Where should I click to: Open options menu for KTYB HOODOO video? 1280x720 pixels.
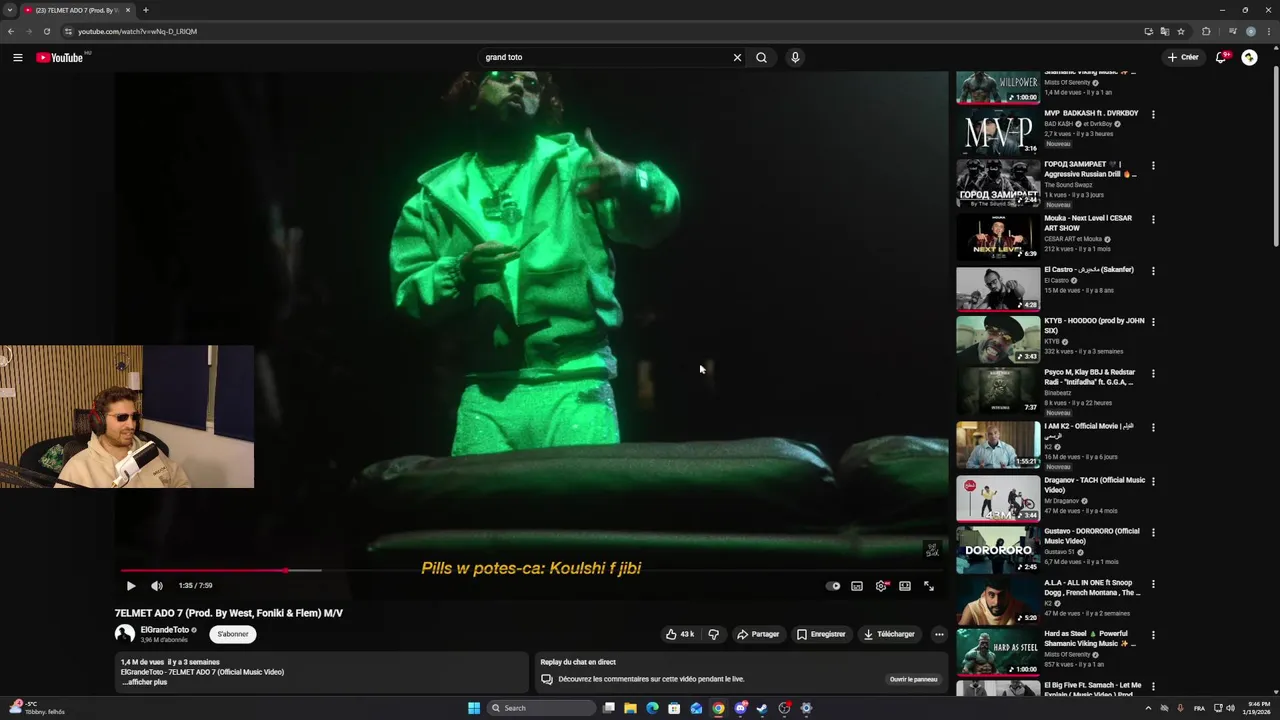tap(1153, 322)
